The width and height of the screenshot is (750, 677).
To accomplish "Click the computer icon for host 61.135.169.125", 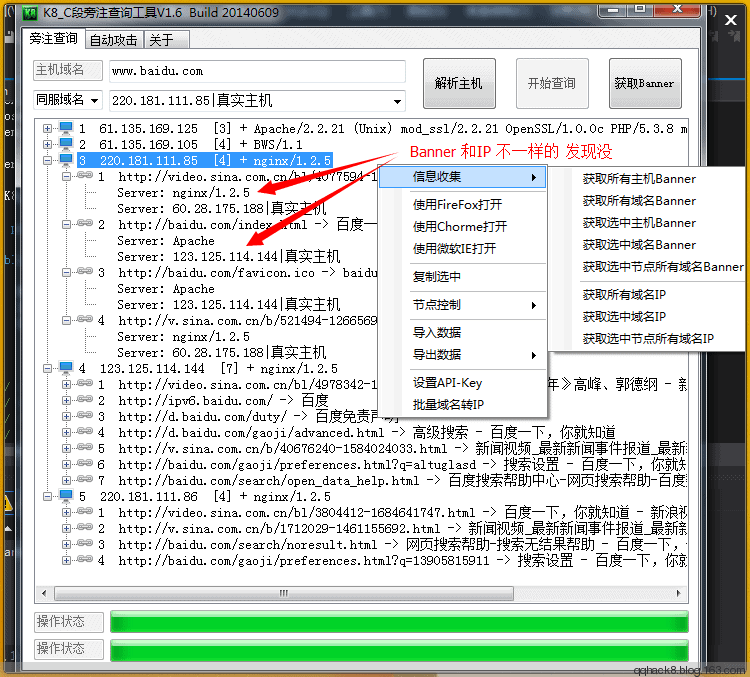I will tap(66, 128).
